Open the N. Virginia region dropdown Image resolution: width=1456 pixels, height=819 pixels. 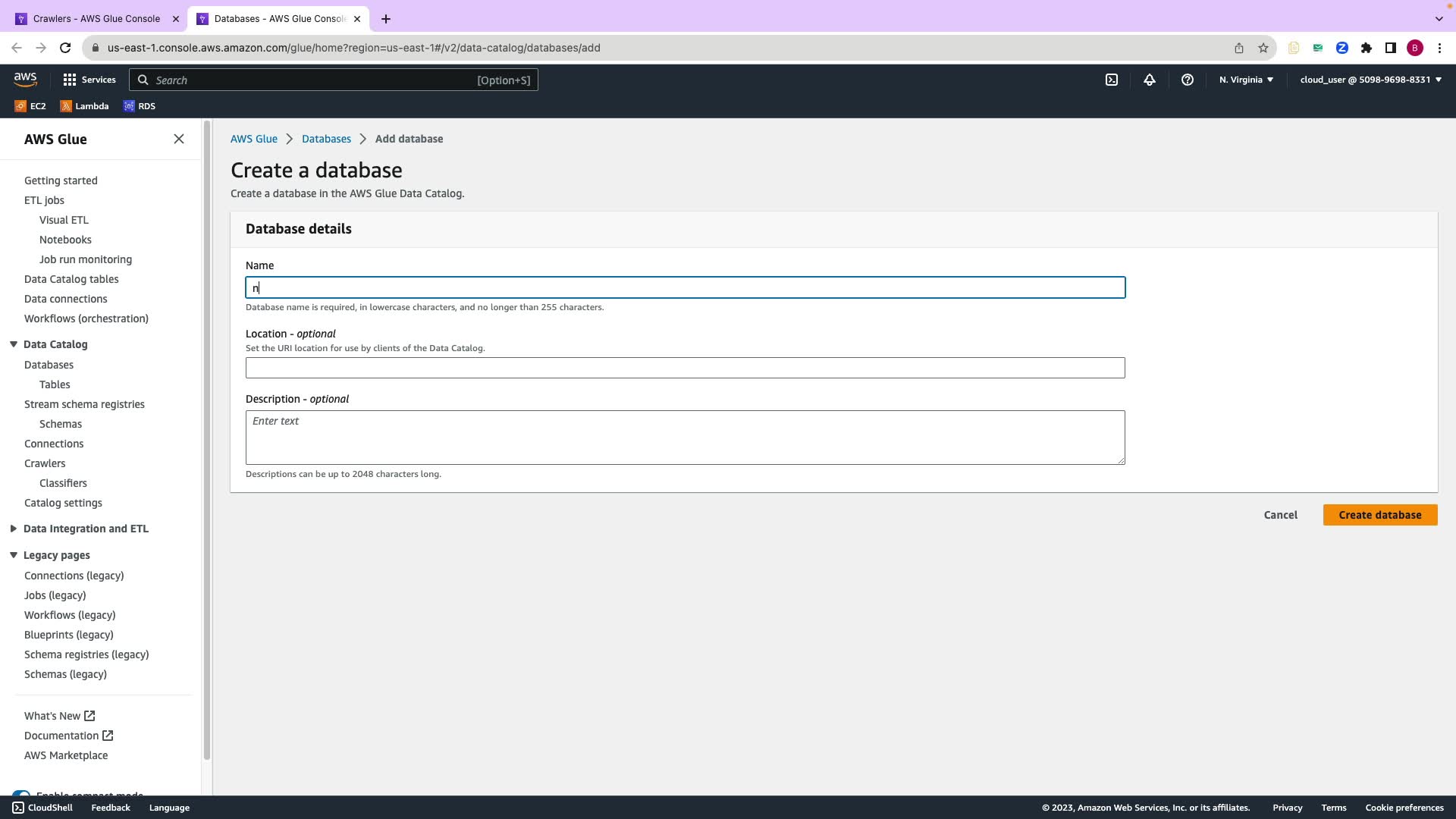tap(1246, 80)
